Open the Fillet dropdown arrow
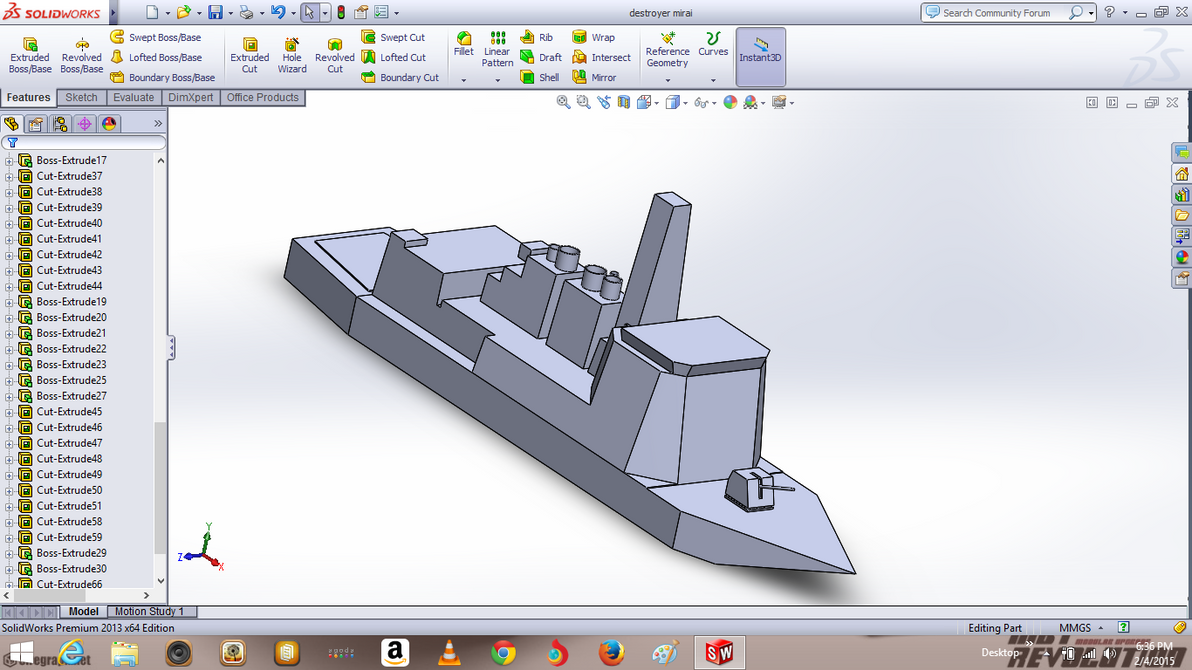The width and height of the screenshot is (1192, 670). (x=464, y=80)
